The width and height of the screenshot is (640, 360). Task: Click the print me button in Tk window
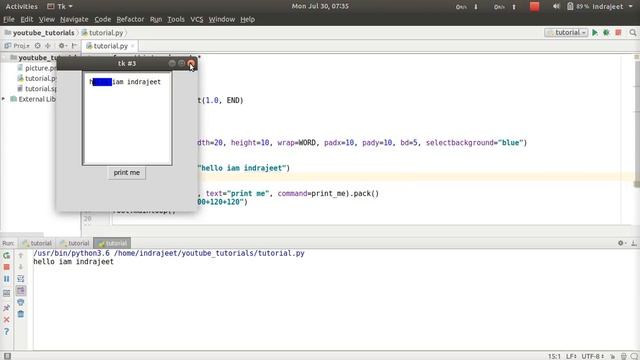[127, 173]
